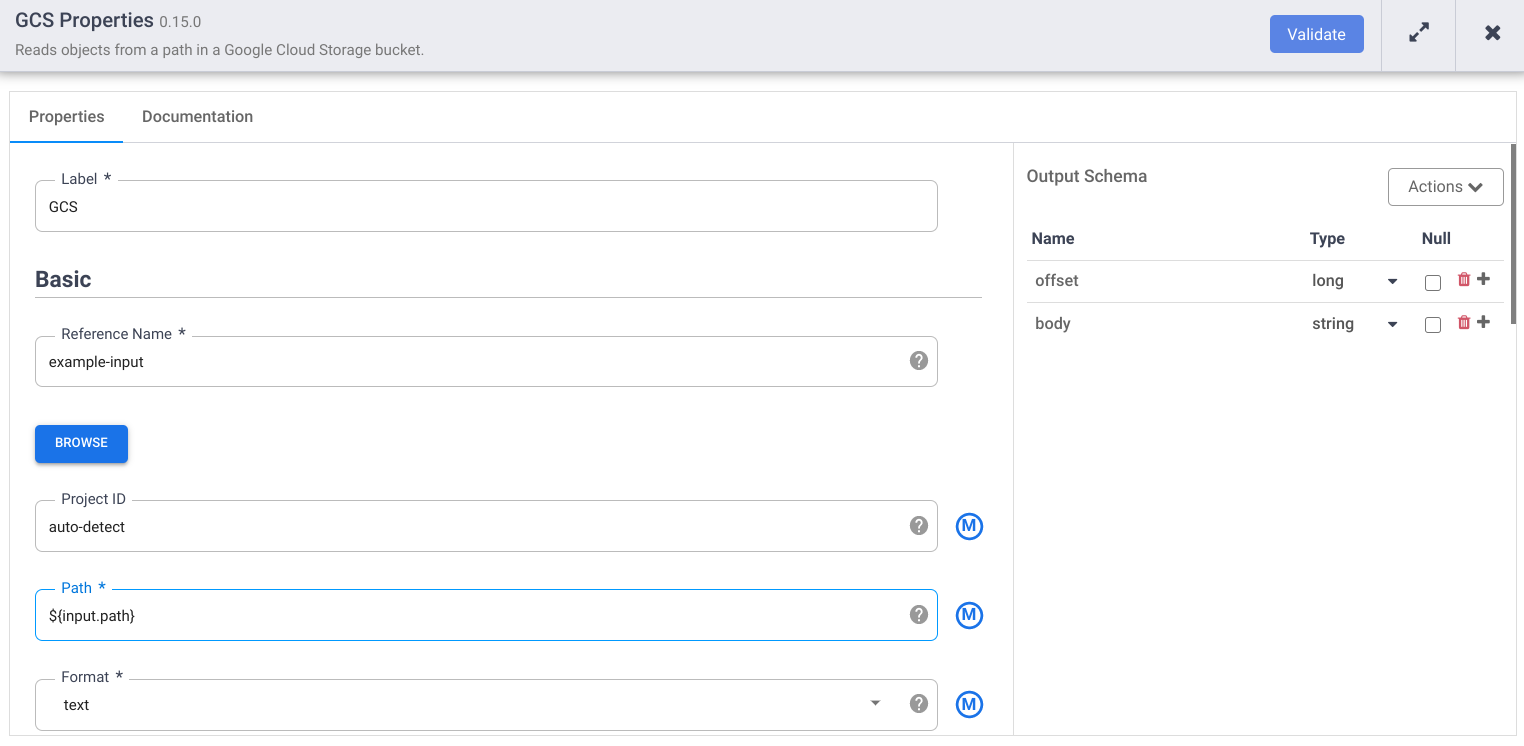Remove the body field using trash icon

click(1464, 323)
